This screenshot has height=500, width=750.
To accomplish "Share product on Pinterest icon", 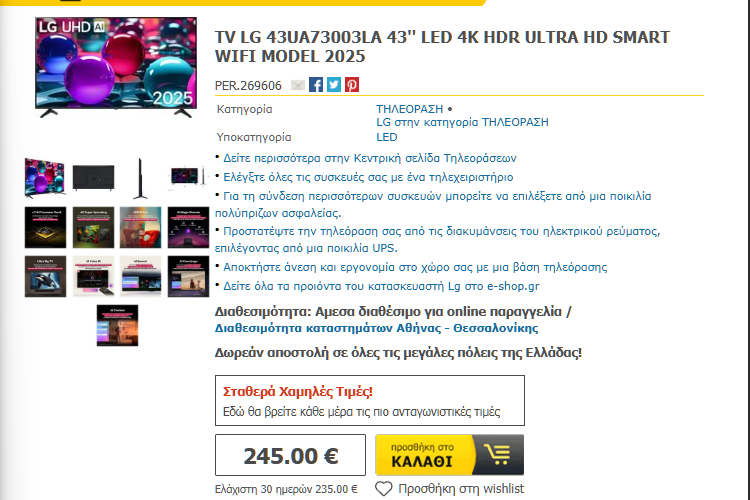I will 352,85.
